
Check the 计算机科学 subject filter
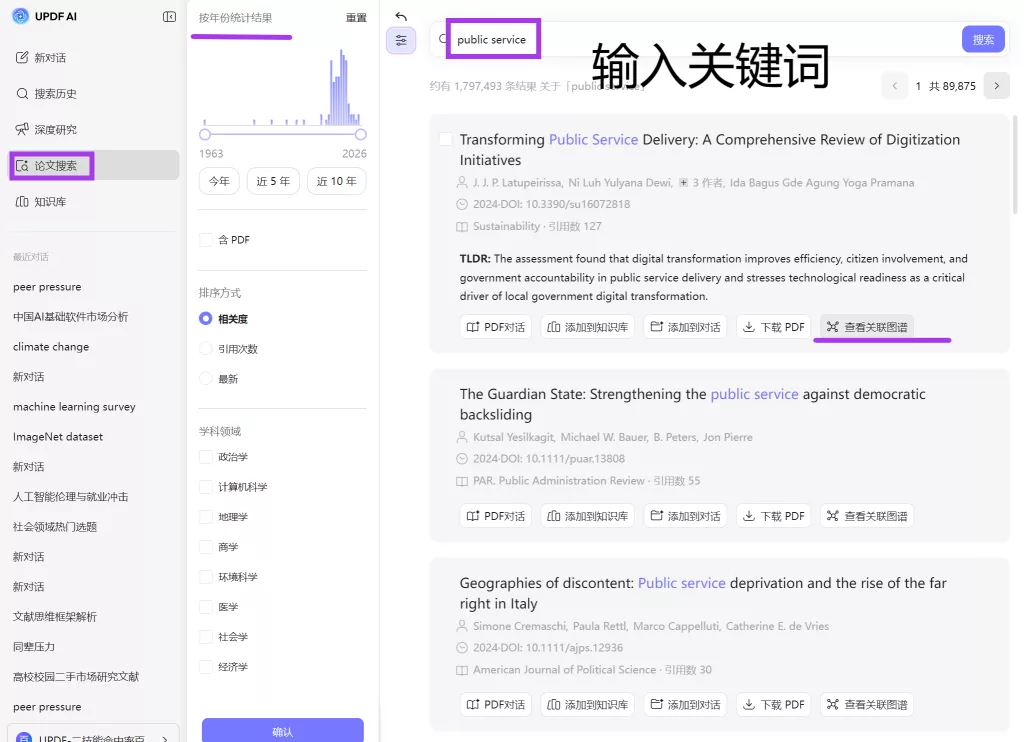[x=206, y=487]
